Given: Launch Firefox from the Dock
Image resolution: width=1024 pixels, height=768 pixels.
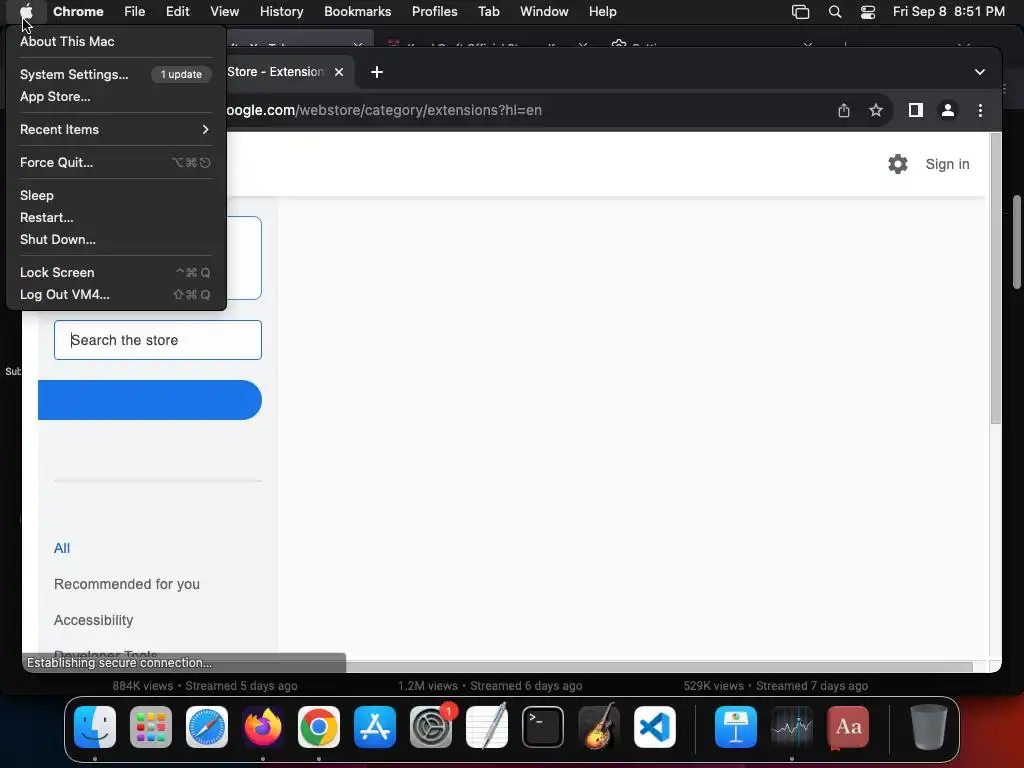Looking at the screenshot, I should pyautogui.click(x=263, y=727).
